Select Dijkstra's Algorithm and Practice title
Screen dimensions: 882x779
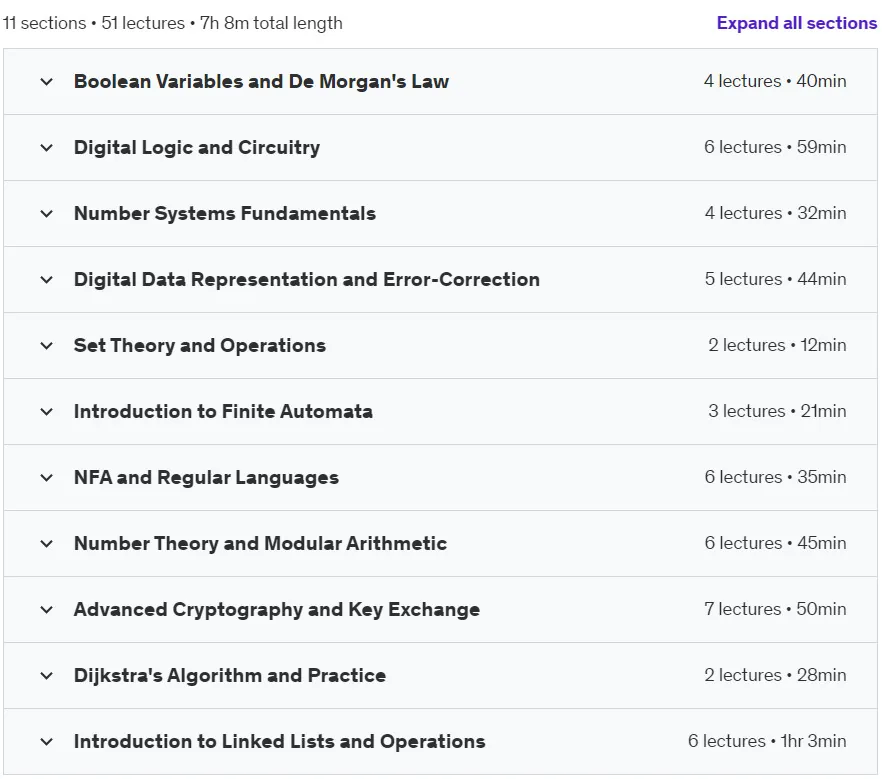pos(230,676)
